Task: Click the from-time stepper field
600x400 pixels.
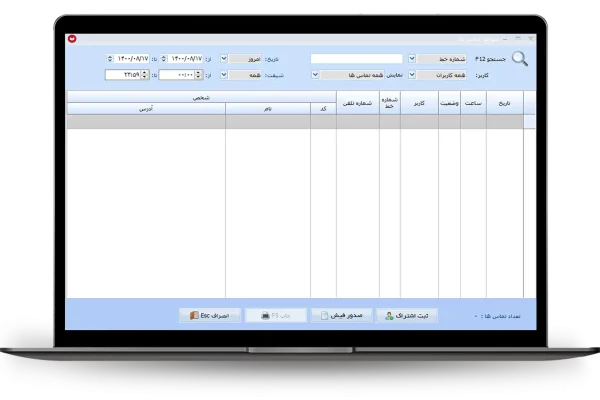Action: [x=180, y=75]
